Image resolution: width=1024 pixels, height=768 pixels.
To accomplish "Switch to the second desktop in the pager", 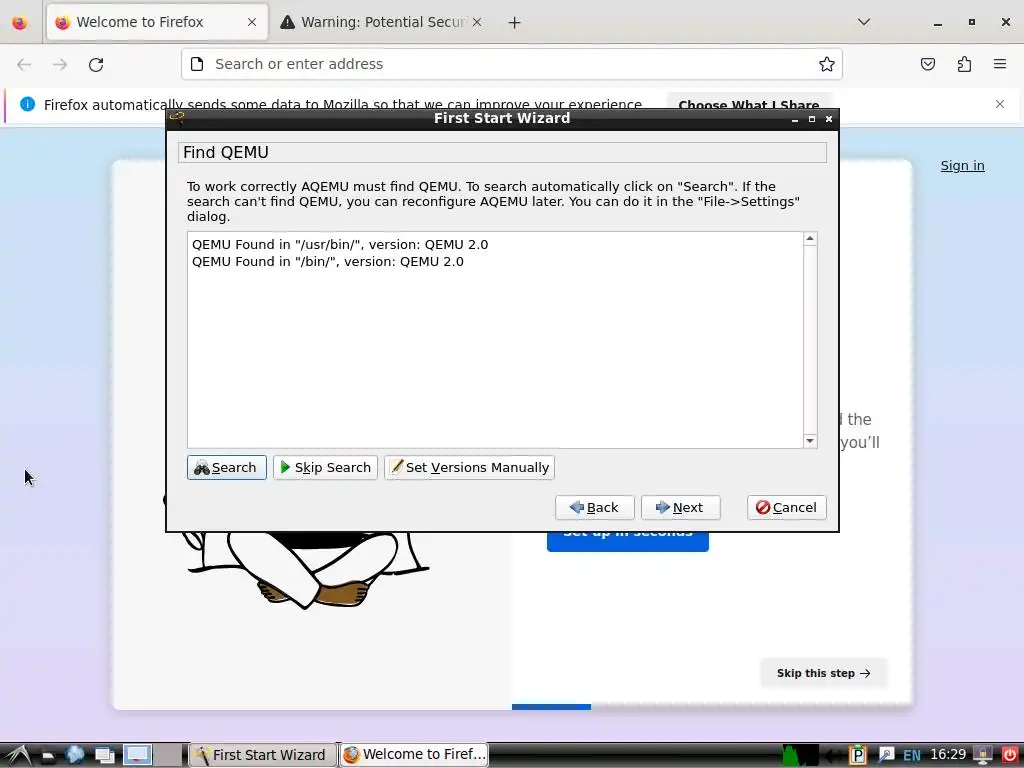I will (167, 755).
